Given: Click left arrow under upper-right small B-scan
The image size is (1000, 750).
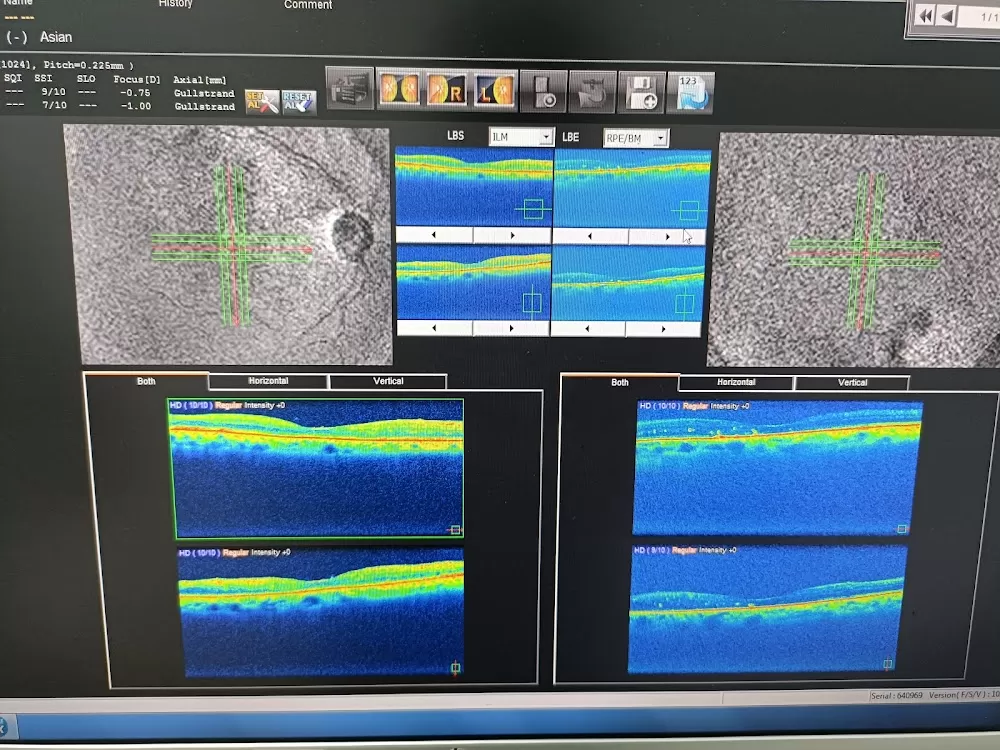Looking at the screenshot, I should [x=591, y=236].
